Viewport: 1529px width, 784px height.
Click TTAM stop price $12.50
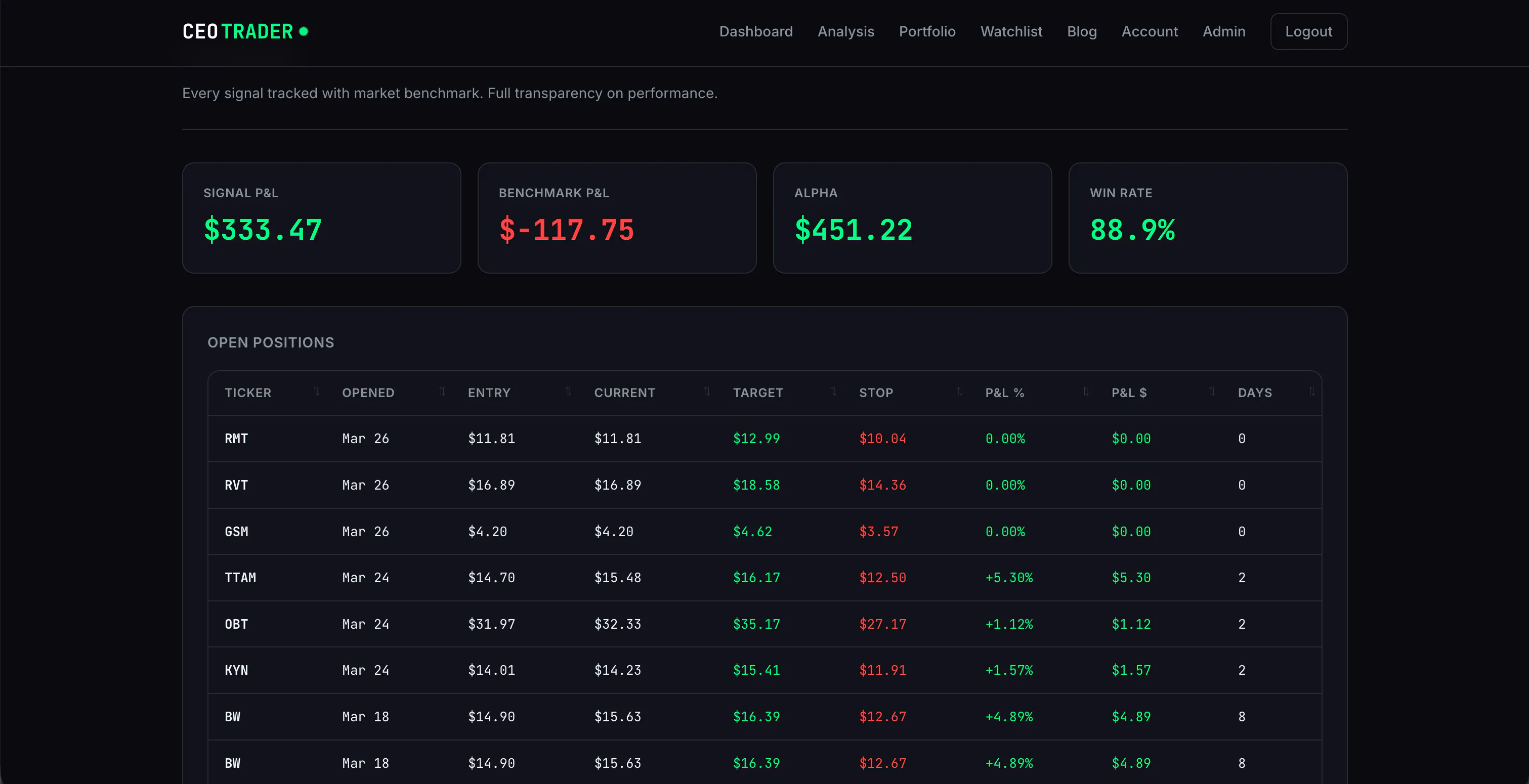[x=882, y=578]
